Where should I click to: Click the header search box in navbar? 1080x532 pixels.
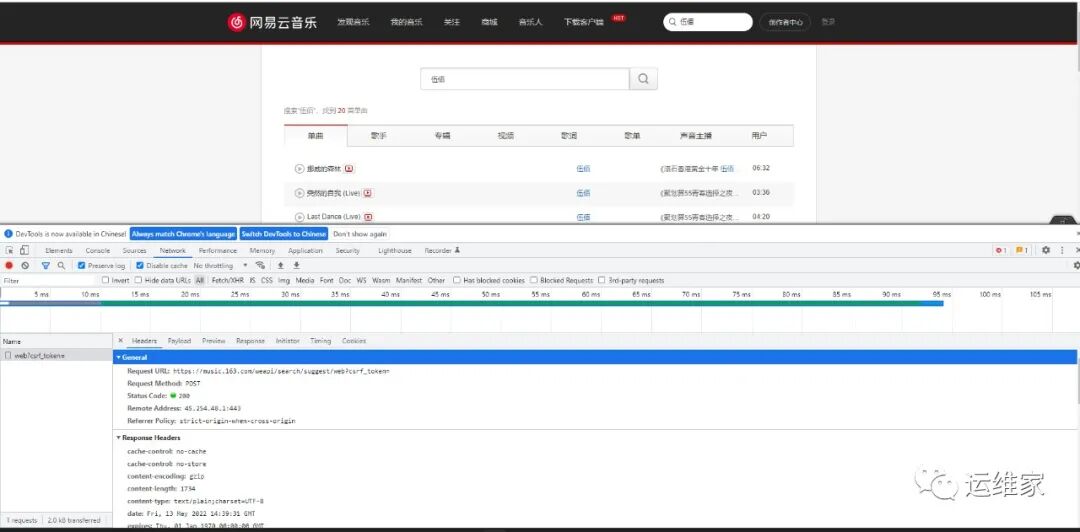(x=708, y=22)
